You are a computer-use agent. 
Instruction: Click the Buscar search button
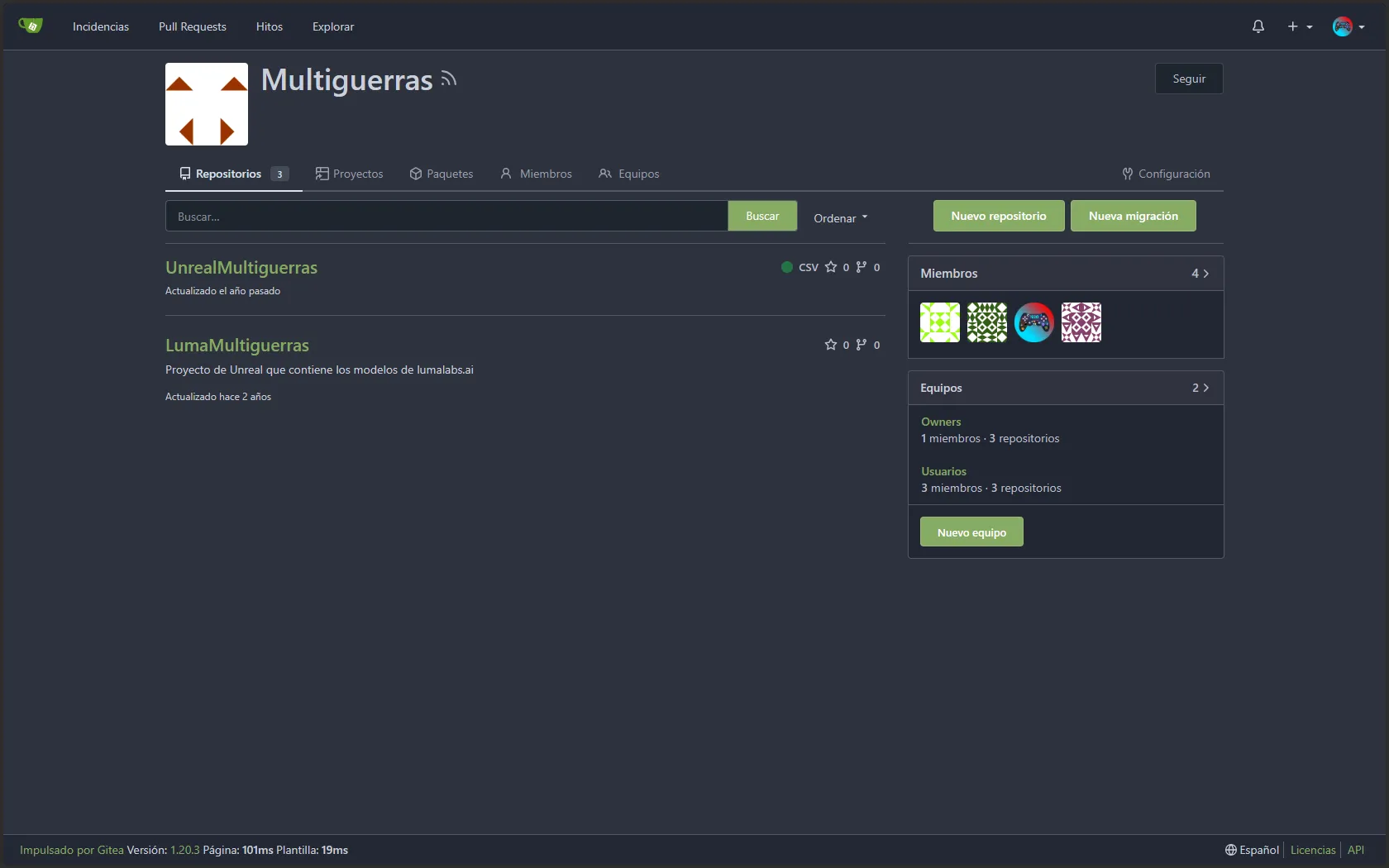(762, 216)
